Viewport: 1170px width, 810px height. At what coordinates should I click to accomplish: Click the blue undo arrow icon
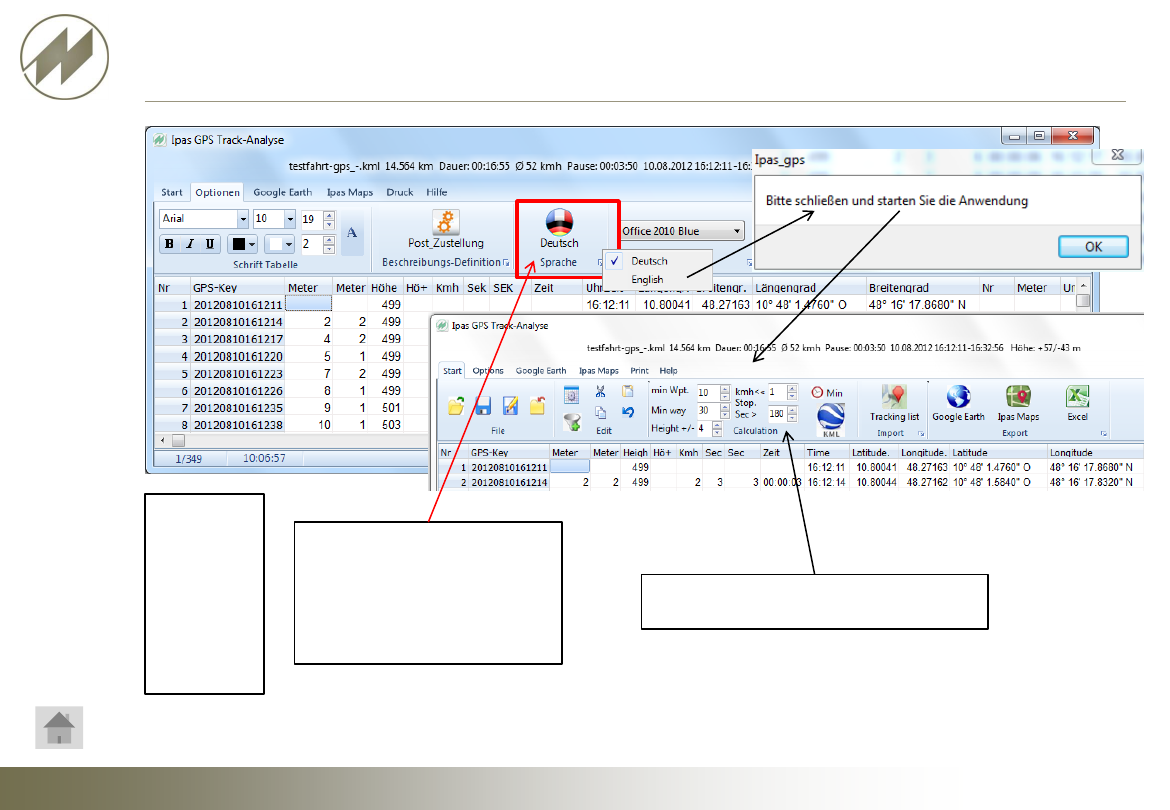point(628,412)
